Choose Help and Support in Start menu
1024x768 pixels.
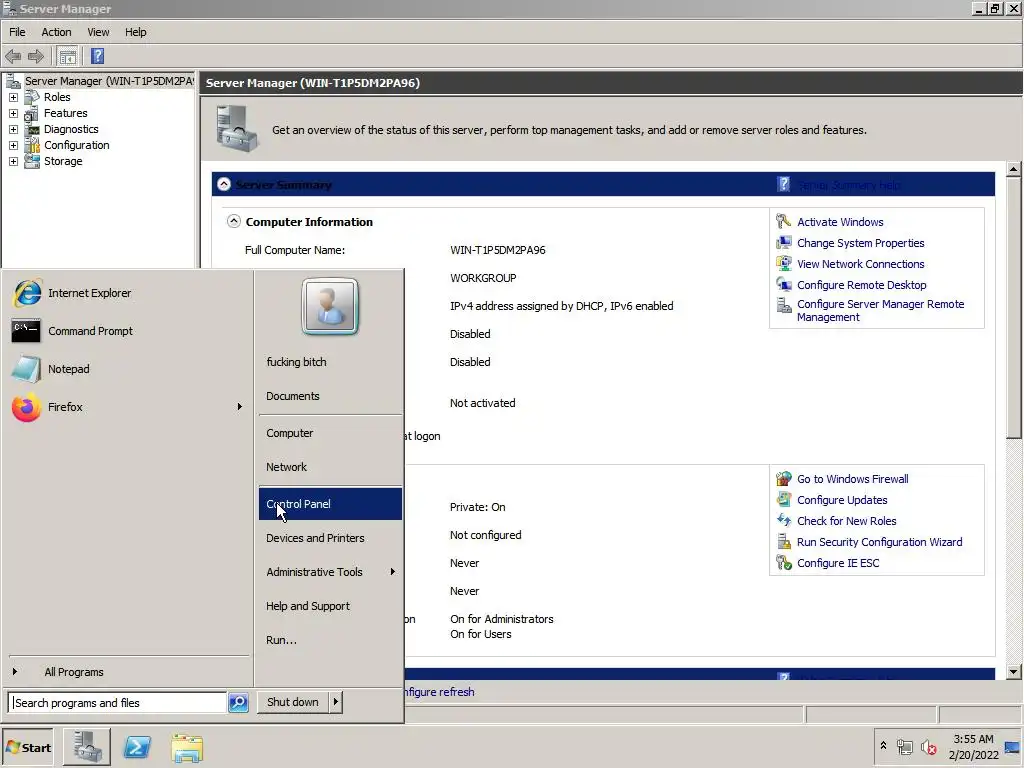point(330,606)
